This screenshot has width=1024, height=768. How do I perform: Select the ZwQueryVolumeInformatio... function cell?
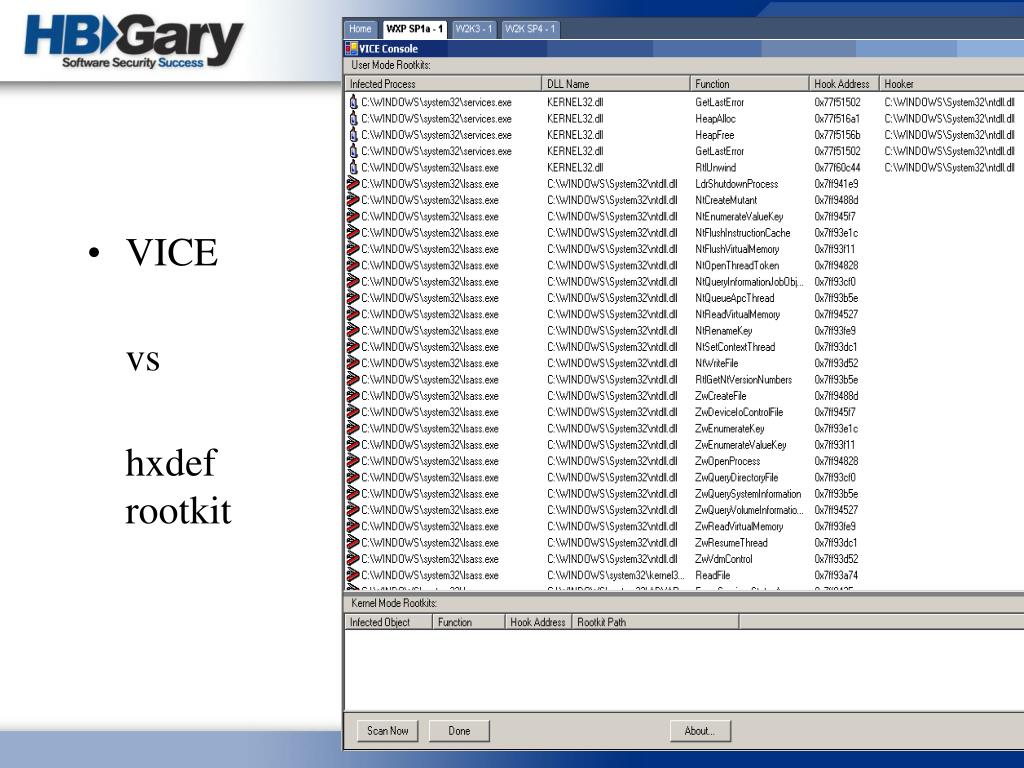click(749, 511)
